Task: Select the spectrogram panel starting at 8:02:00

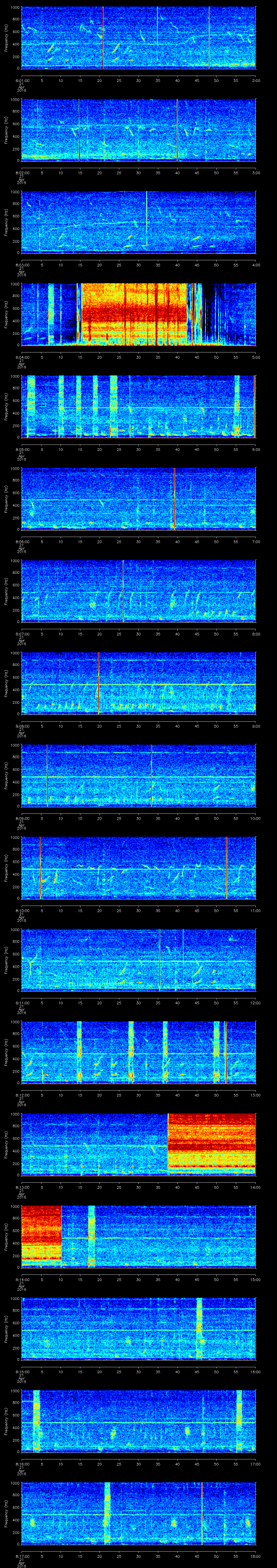Action: [138, 130]
